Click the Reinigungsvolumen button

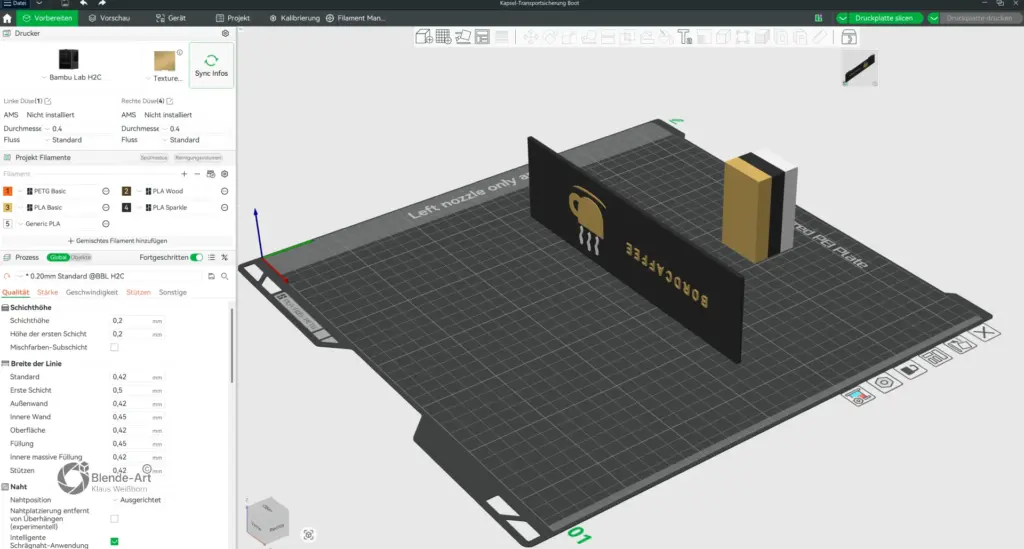198,158
